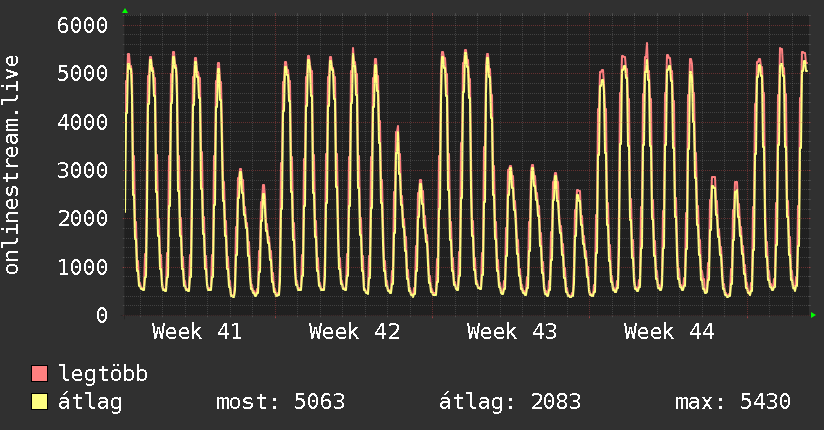Click the most: 5063 statistic
The width and height of the screenshot is (824, 430).
(x=281, y=402)
